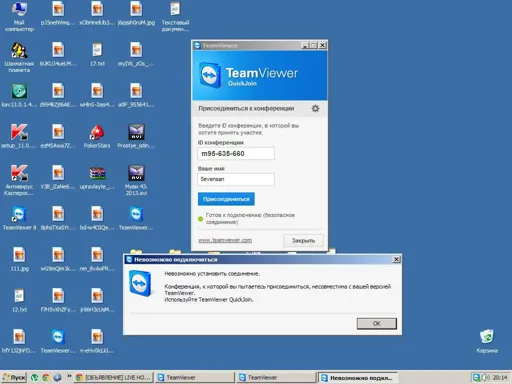Select the hfY1JZjhFD... image file icon
Screen dimensions: 512x384
pyautogui.click(x=19, y=341)
